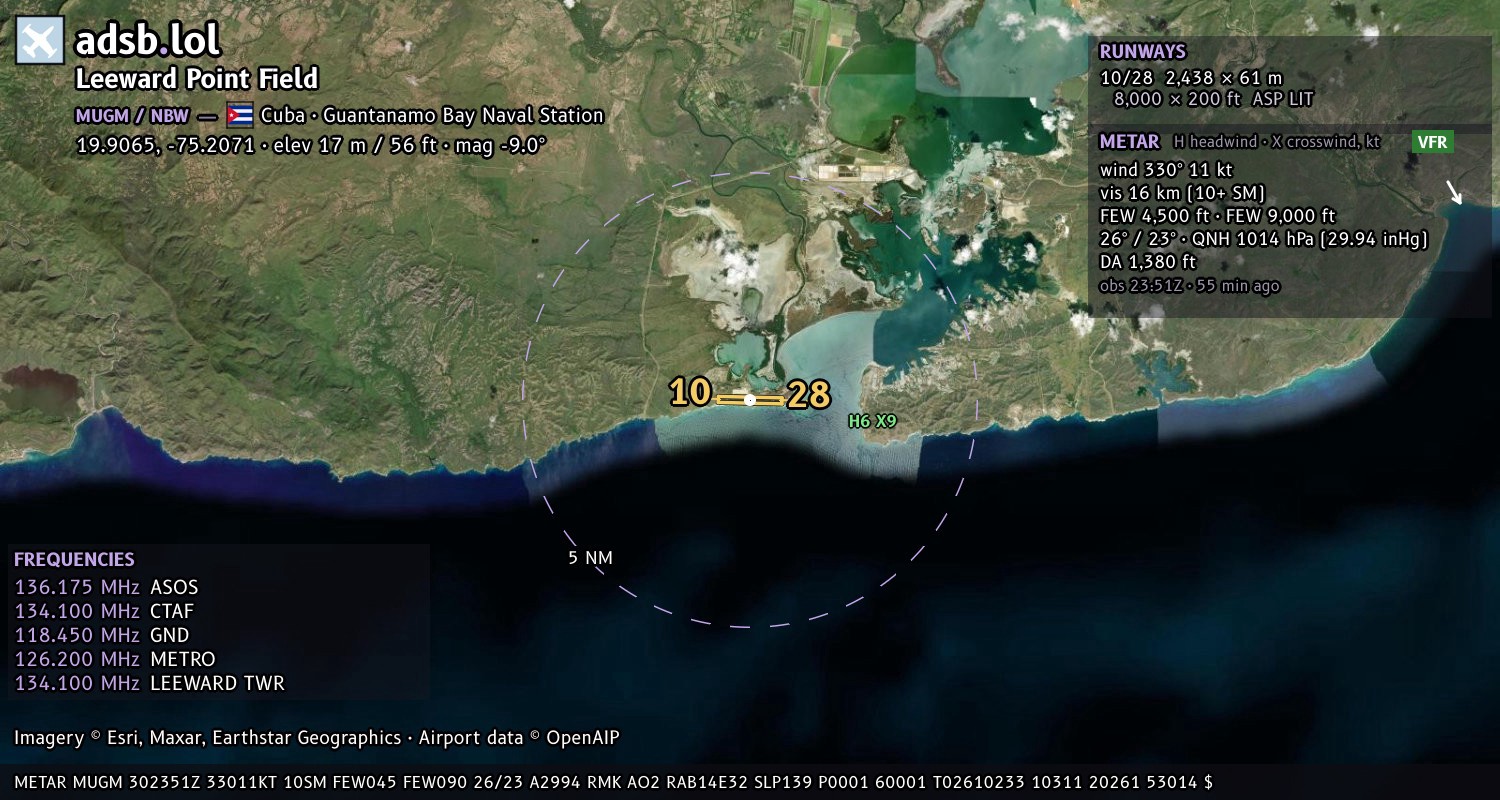
Task: Click the adsb.lol airplane logo icon
Action: (x=40, y=40)
